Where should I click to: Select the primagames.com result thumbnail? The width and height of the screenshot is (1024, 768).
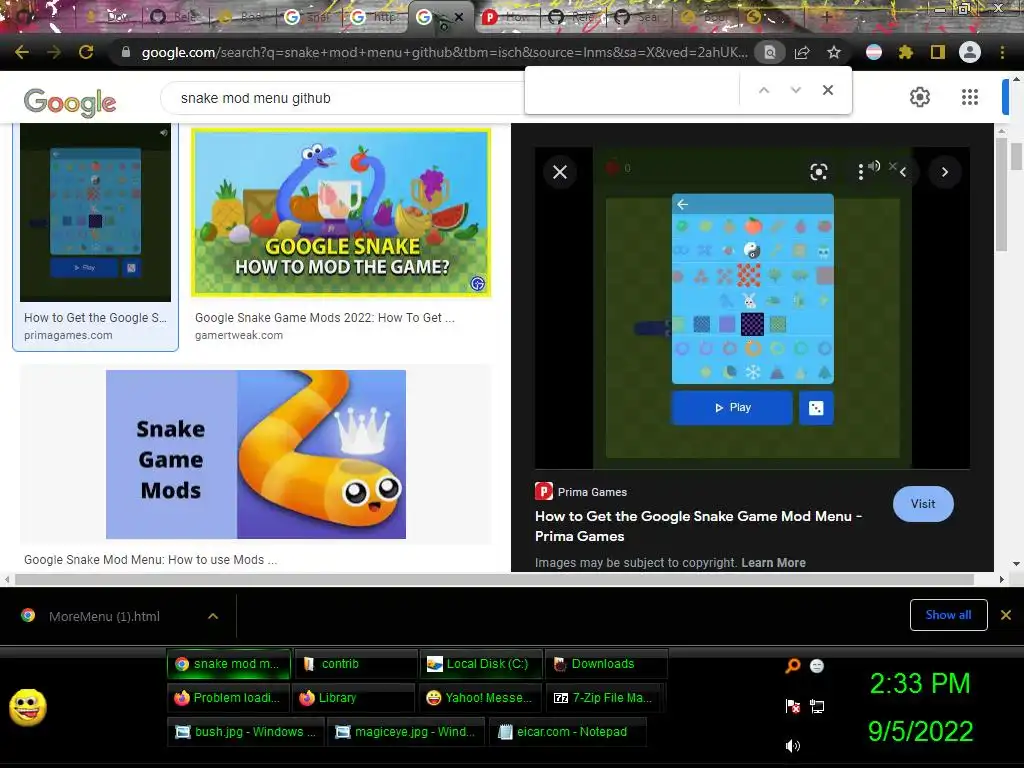click(95, 212)
